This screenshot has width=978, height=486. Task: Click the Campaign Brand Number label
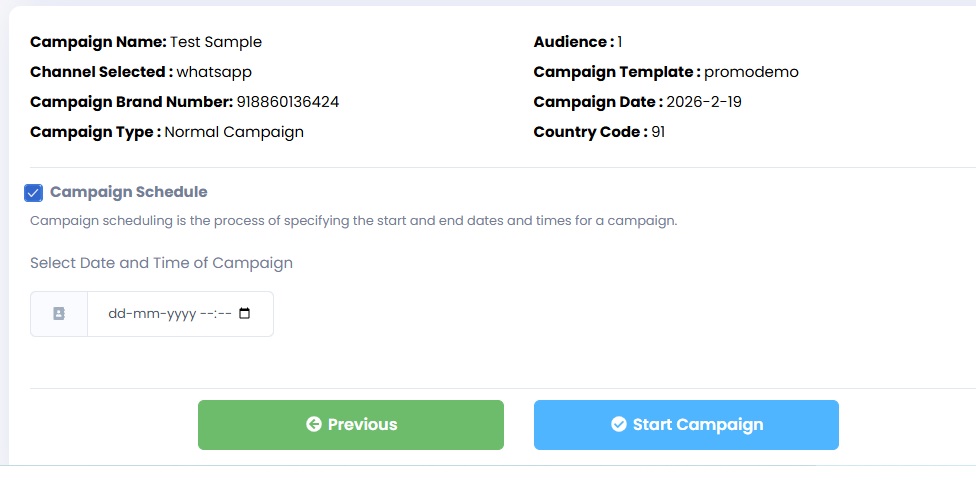pyautogui.click(x=132, y=102)
